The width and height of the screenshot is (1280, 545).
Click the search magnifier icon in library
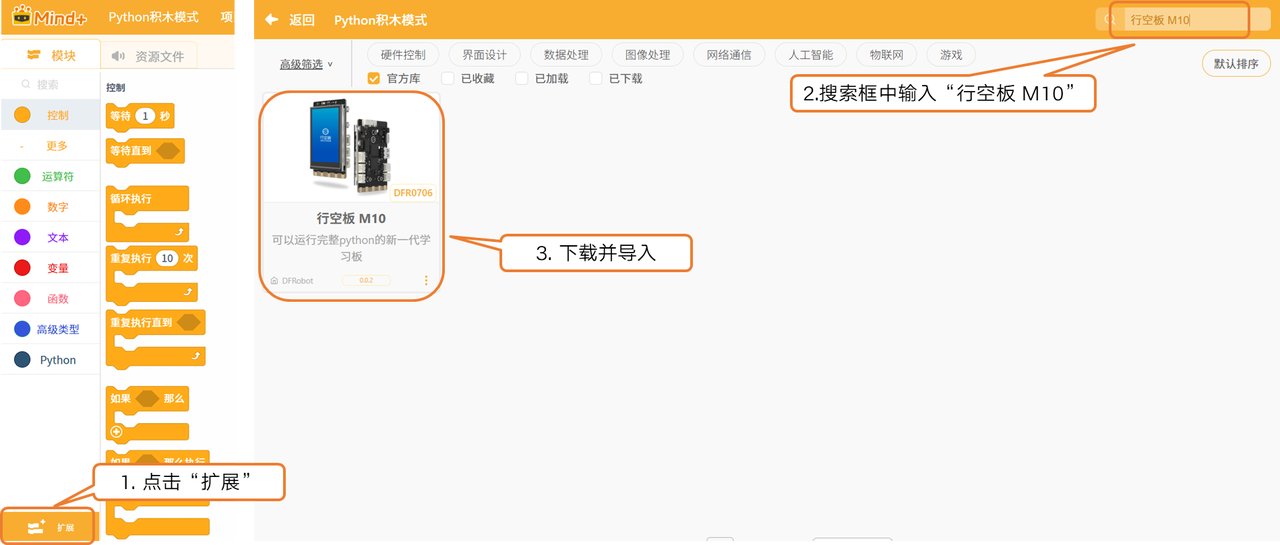pos(1108,20)
